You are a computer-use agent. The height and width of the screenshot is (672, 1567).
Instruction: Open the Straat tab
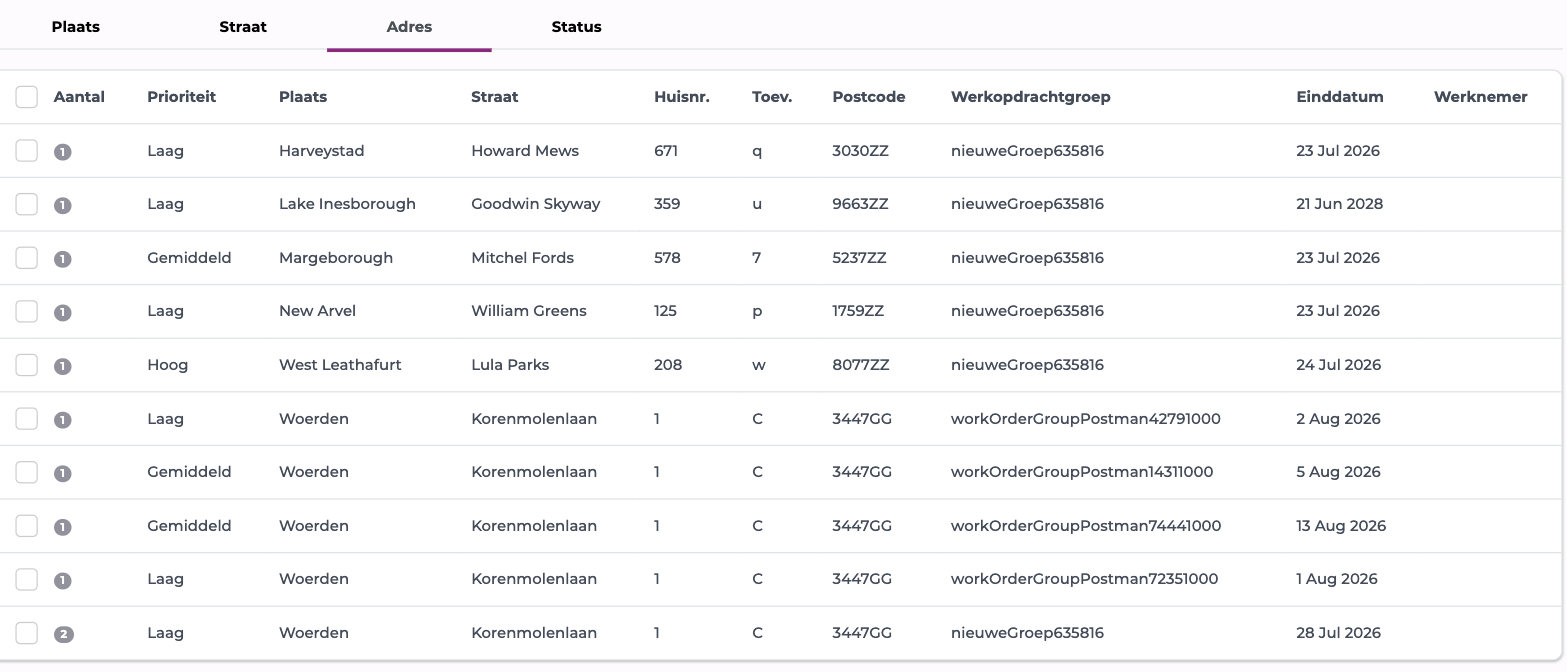[243, 27]
